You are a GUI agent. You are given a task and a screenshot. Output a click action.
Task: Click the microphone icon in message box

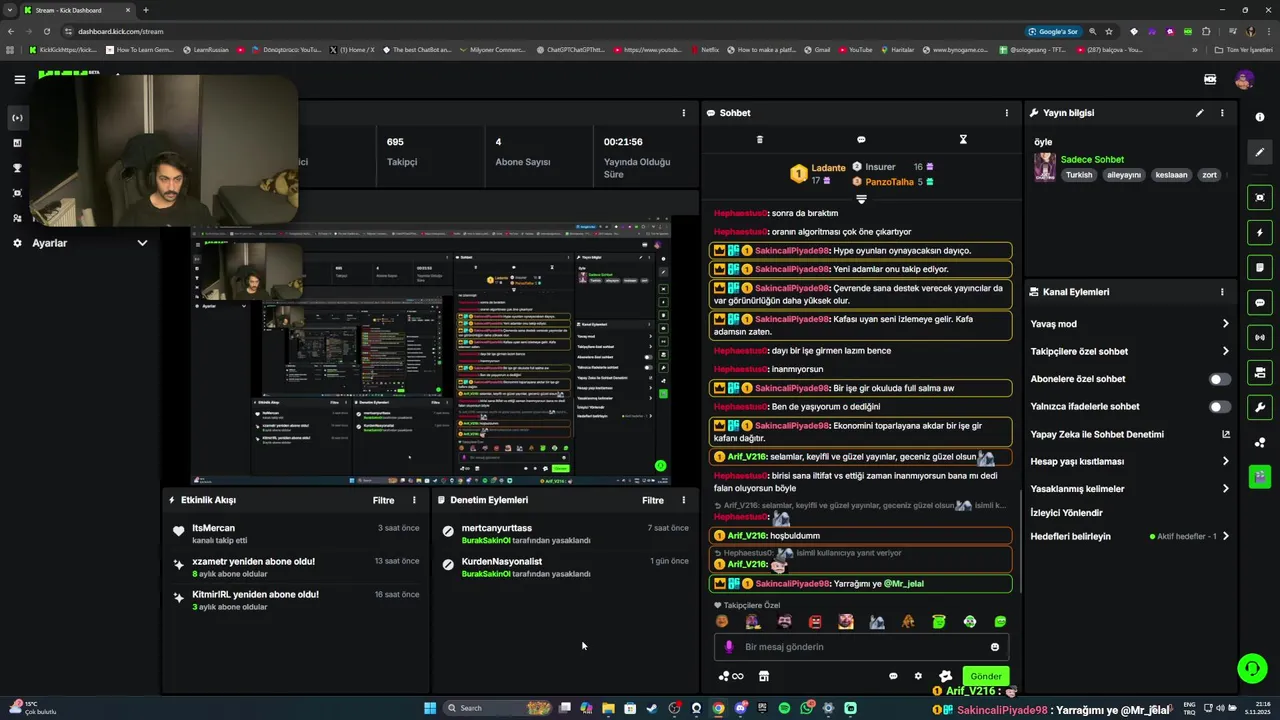728,647
